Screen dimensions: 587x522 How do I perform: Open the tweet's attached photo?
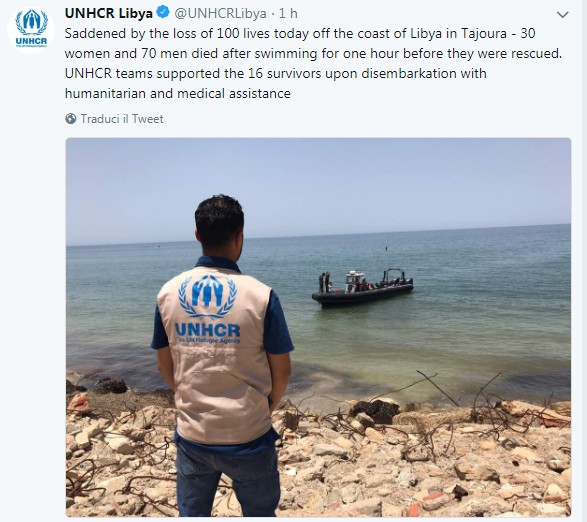point(319,327)
